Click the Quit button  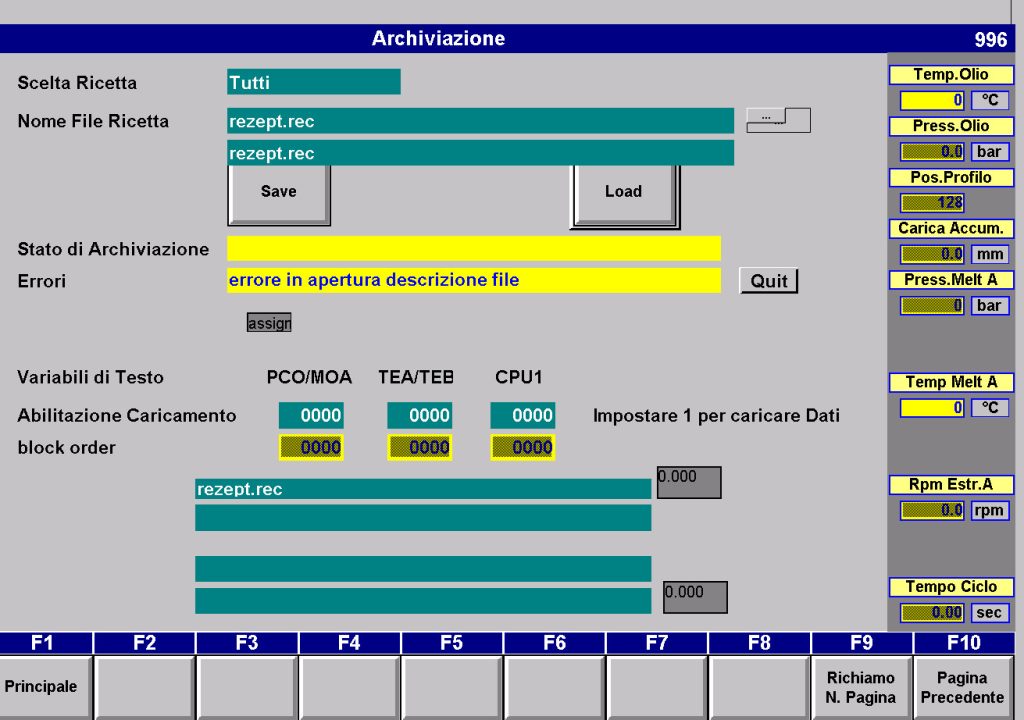769,281
